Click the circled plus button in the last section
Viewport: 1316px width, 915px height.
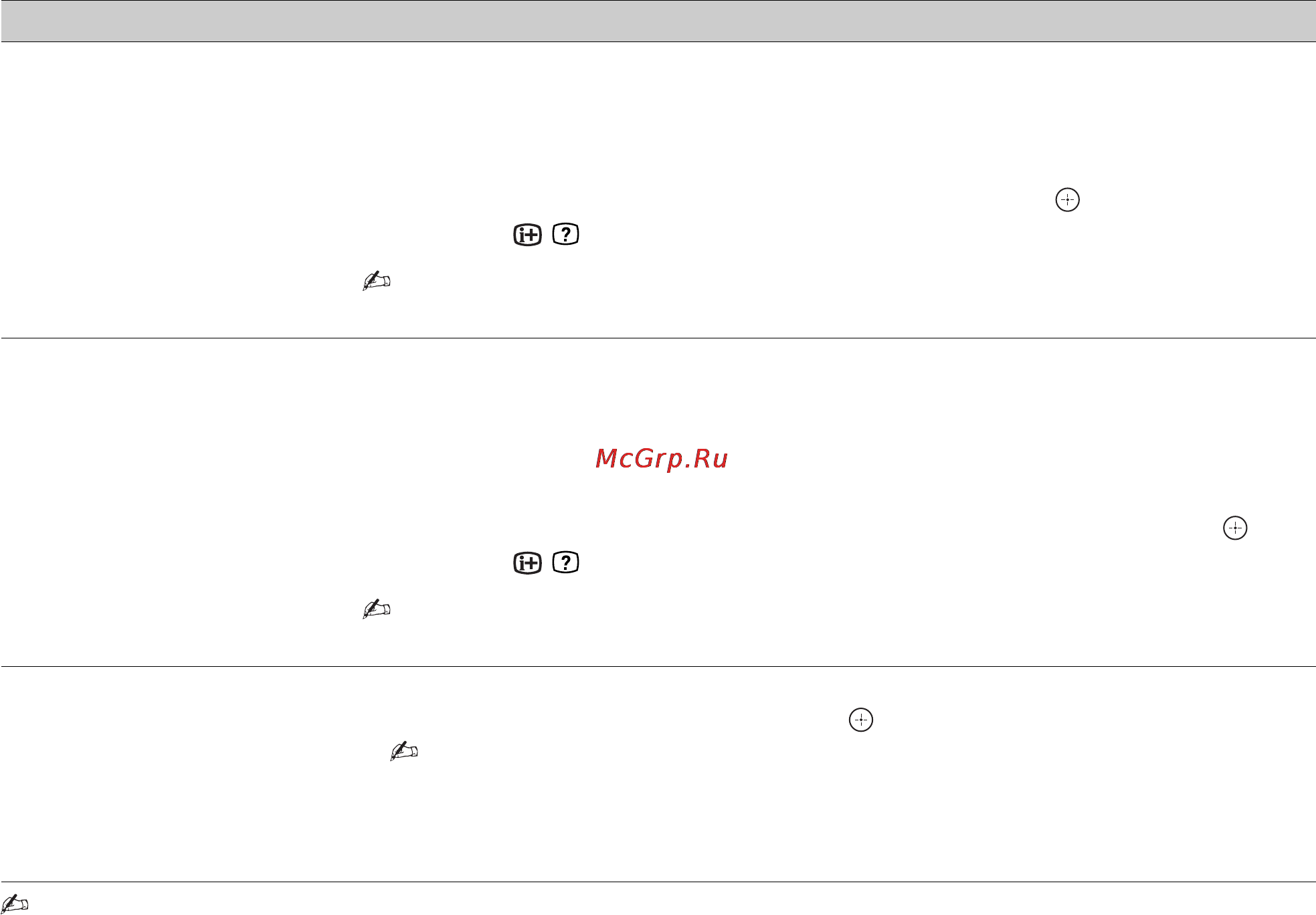coord(861,720)
